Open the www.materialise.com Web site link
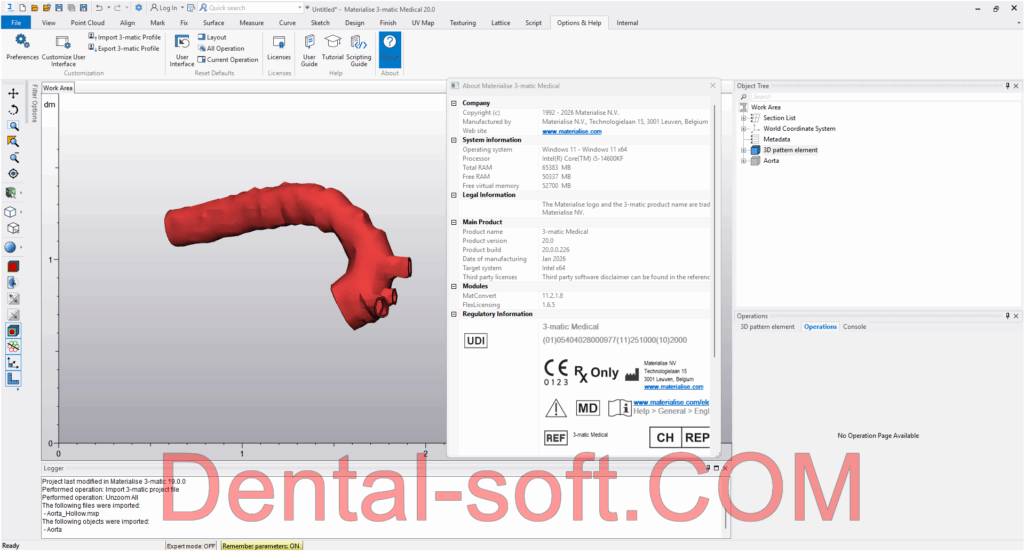 pyautogui.click(x=571, y=131)
